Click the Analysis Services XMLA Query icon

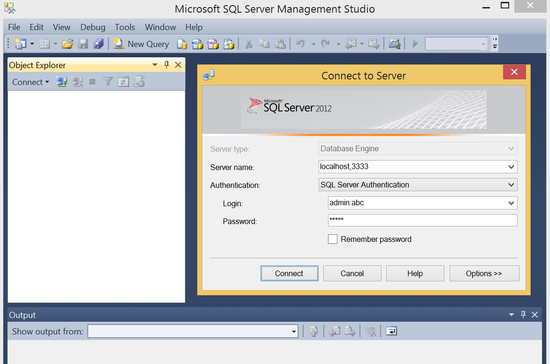229,44
